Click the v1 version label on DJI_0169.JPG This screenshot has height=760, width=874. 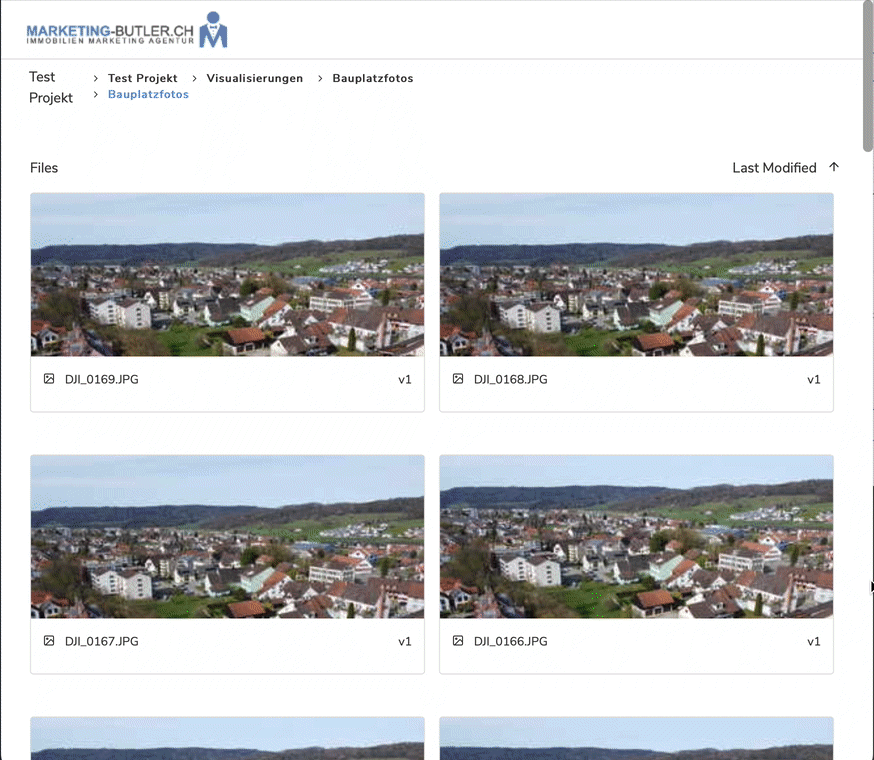click(405, 380)
